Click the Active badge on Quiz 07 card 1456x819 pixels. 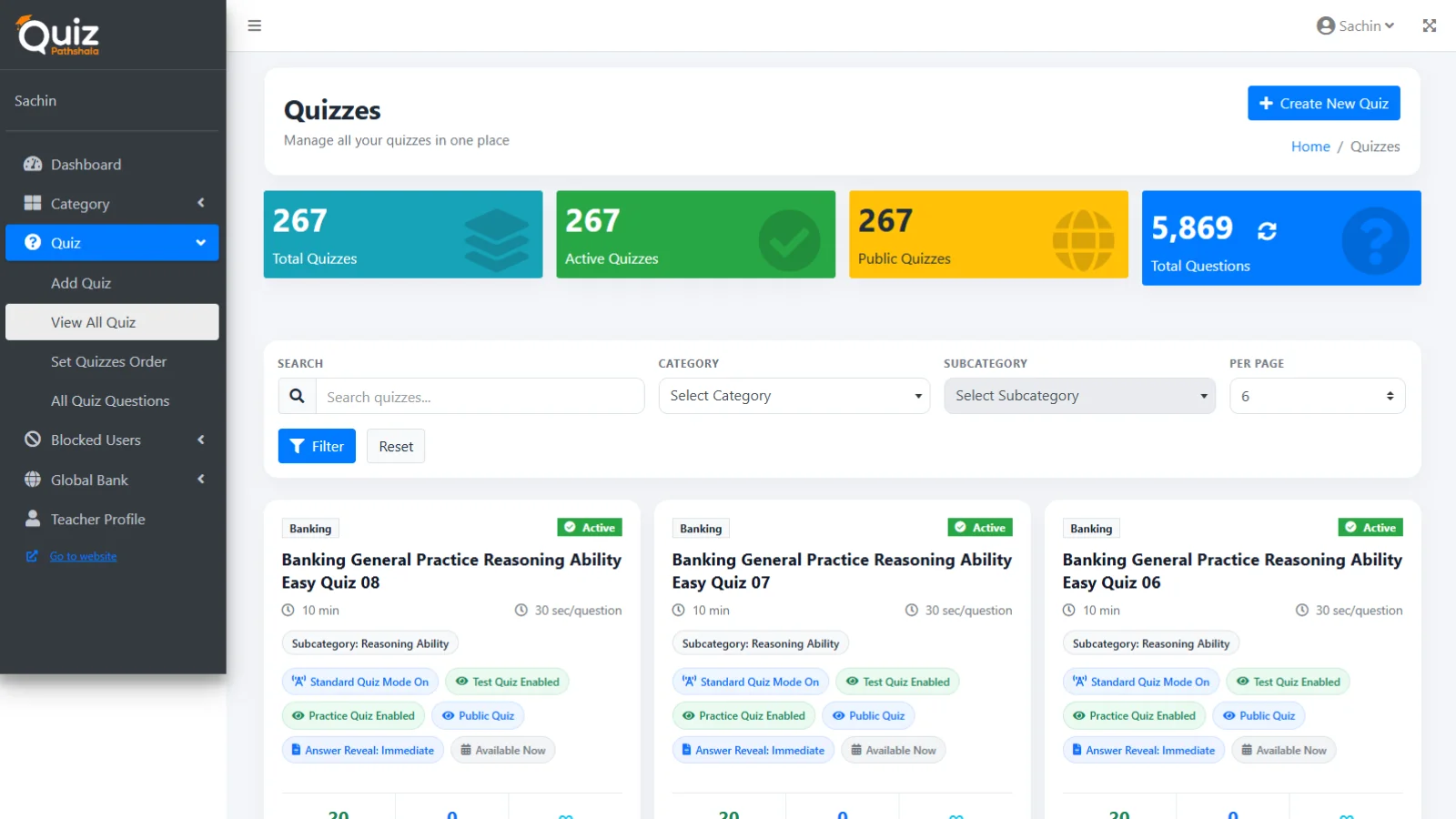coord(980,527)
